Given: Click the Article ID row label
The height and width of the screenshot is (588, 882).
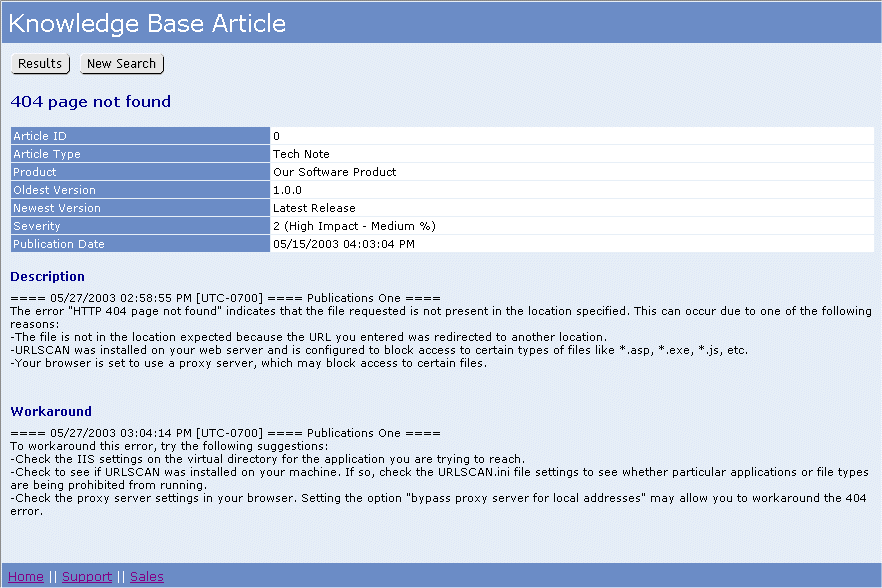Looking at the screenshot, I should (x=40, y=136).
